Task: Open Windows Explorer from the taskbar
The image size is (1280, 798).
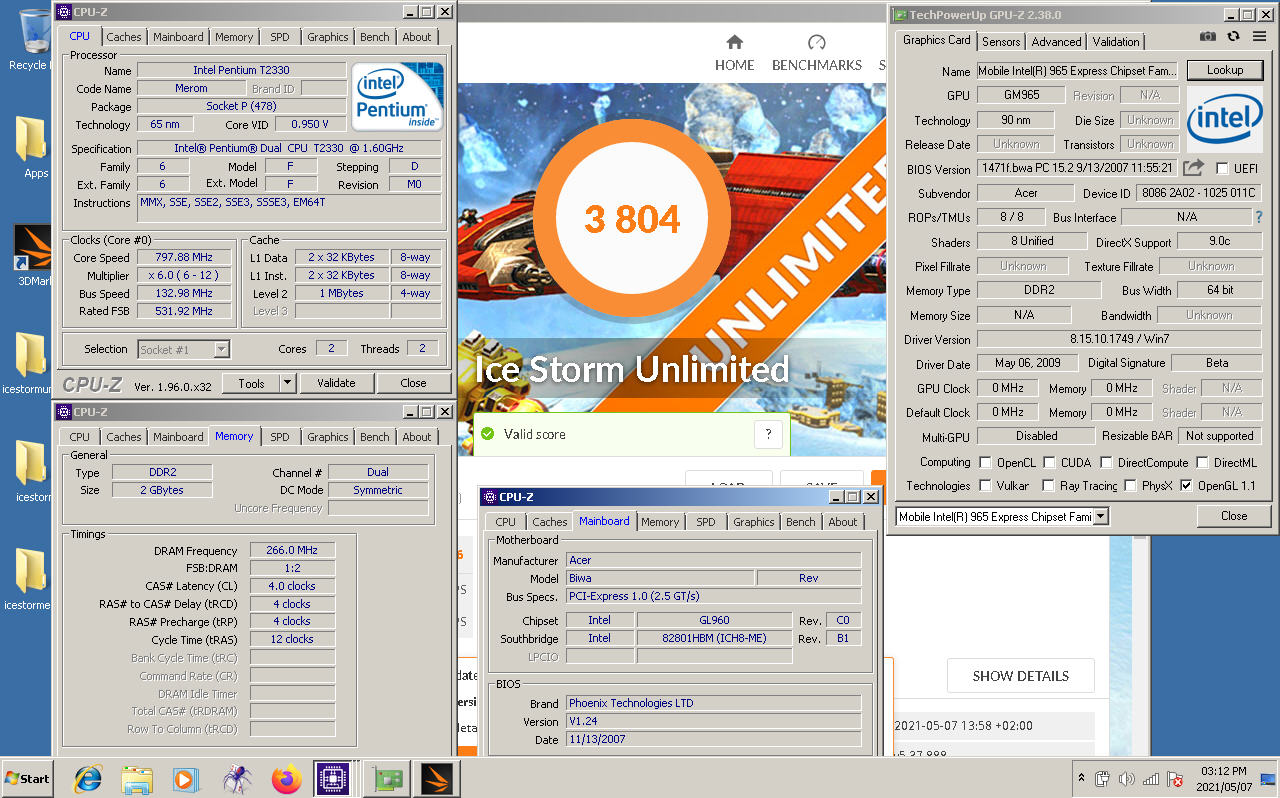Action: [136, 778]
